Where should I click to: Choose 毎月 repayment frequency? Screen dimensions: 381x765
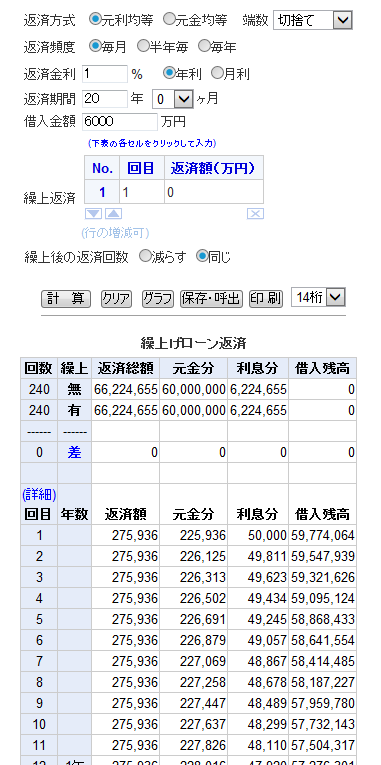[95, 46]
